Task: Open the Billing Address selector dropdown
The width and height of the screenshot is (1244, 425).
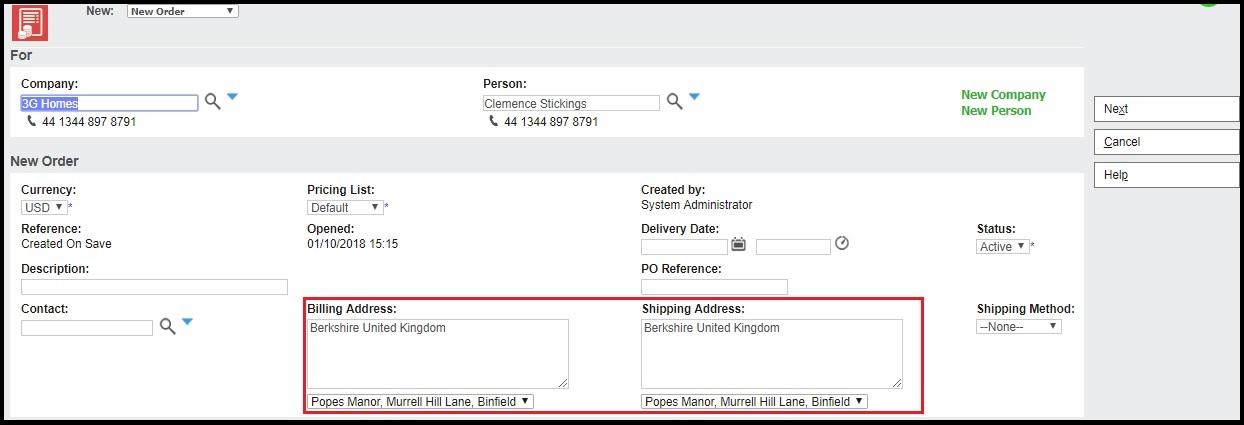Action: [x=420, y=401]
